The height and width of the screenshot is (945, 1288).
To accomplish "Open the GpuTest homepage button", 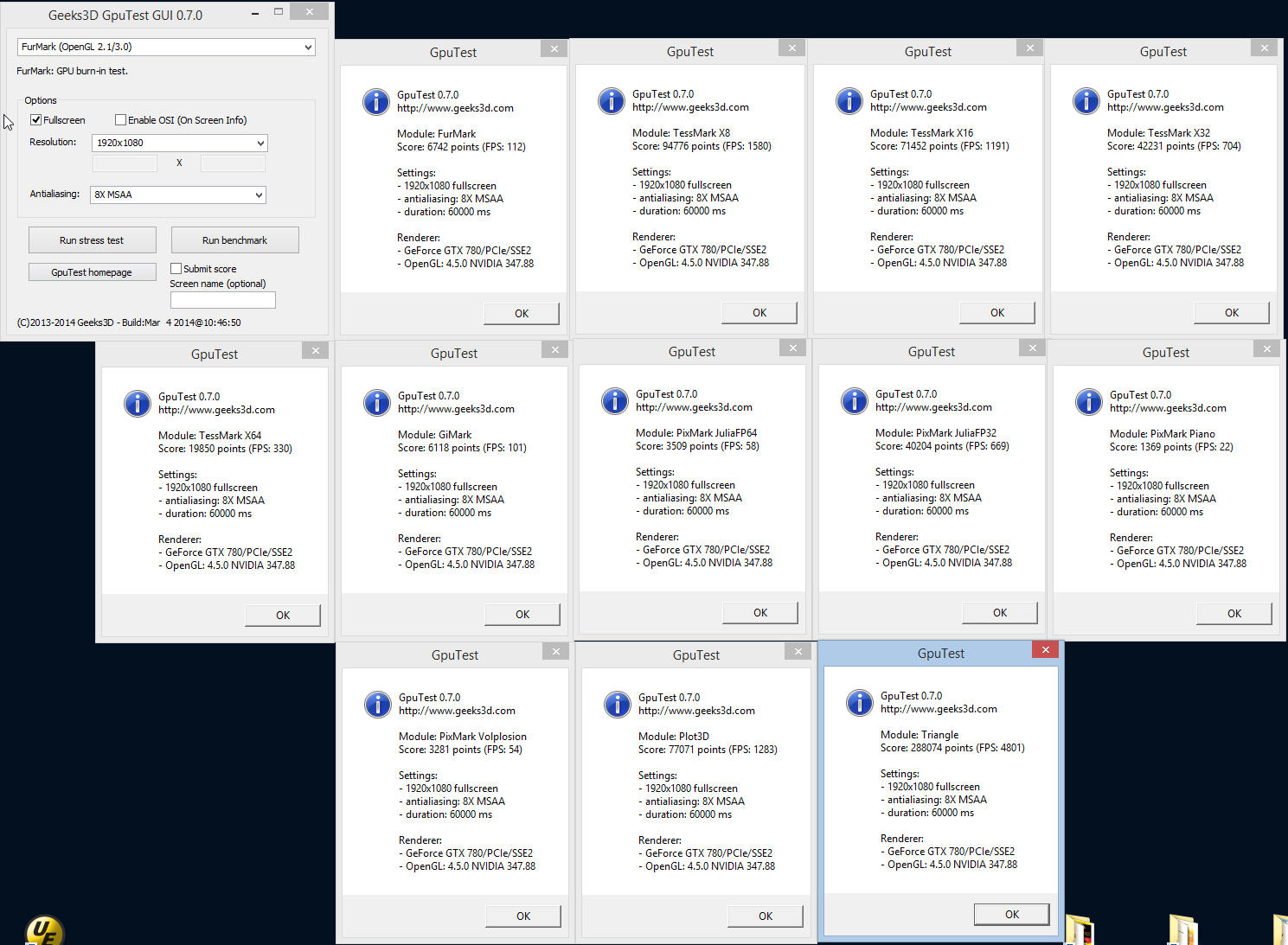I will [93, 272].
